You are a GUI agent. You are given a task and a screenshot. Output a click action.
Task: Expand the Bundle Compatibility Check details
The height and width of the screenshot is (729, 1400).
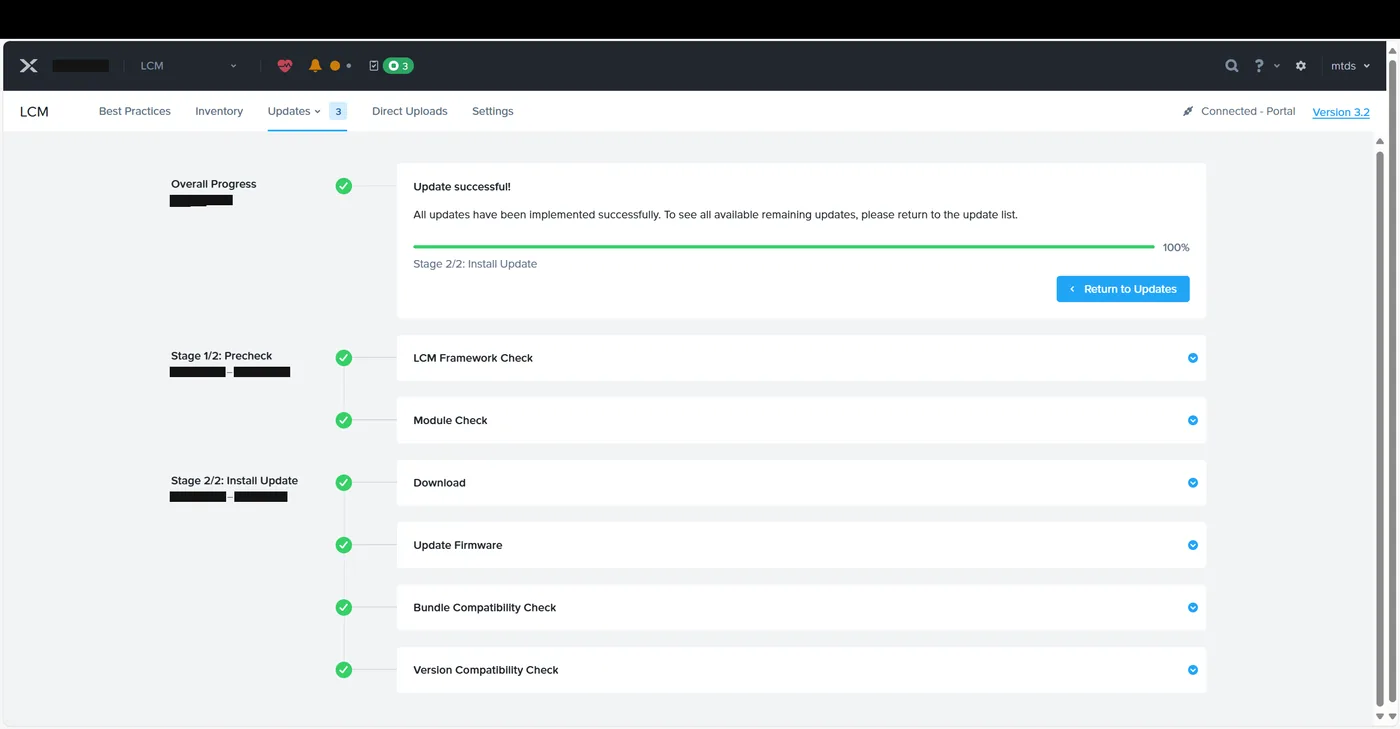1193,607
